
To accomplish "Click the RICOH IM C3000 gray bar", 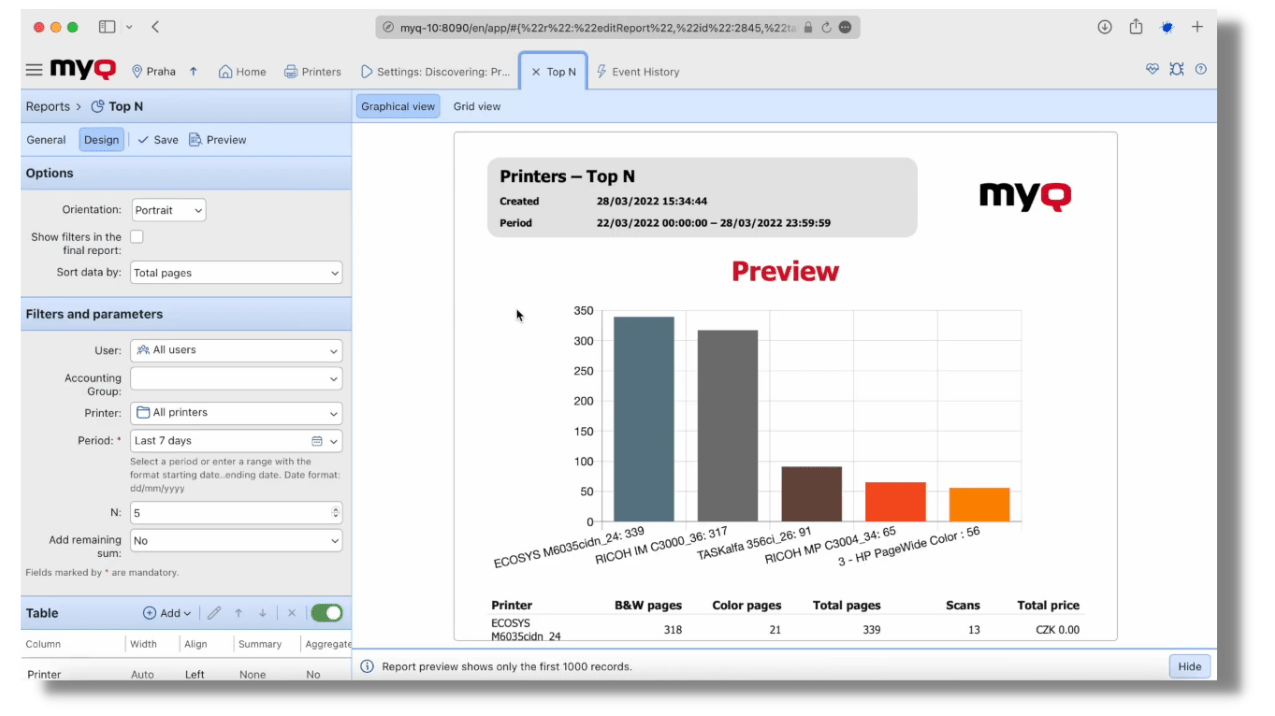I will [x=728, y=426].
